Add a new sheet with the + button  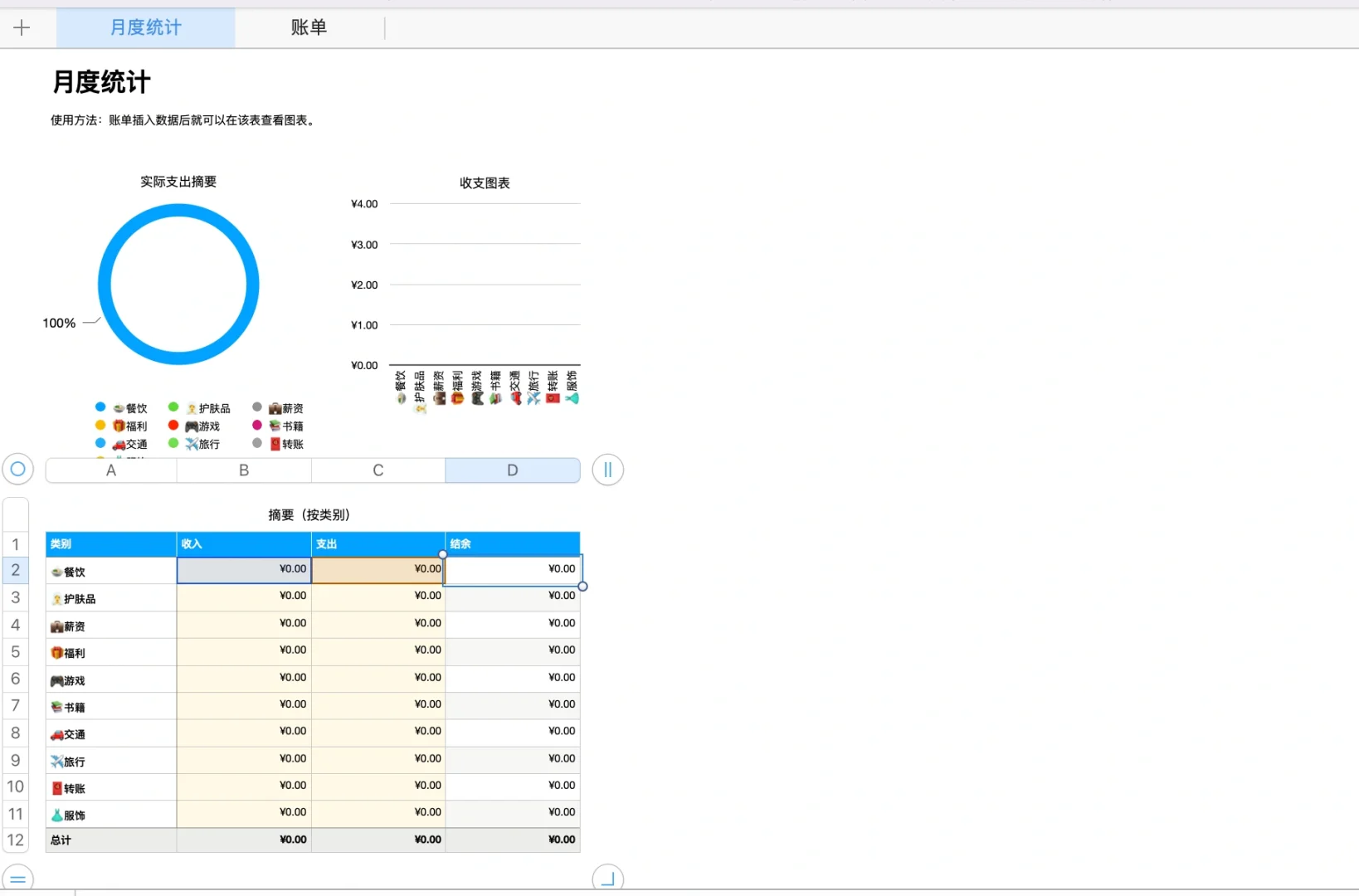point(22,27)
